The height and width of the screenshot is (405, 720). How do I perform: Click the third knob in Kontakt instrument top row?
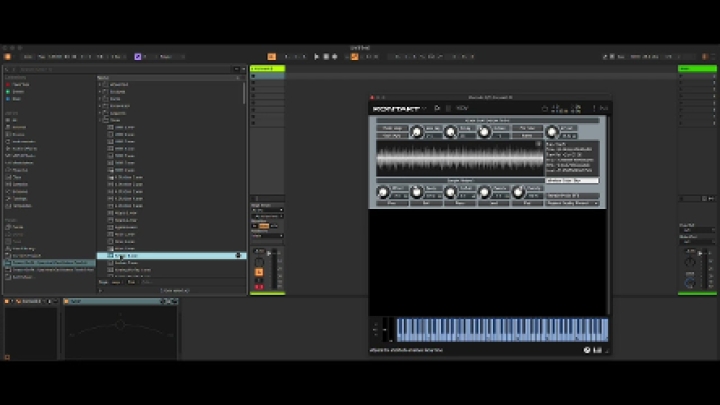click(x=484, y=132)
